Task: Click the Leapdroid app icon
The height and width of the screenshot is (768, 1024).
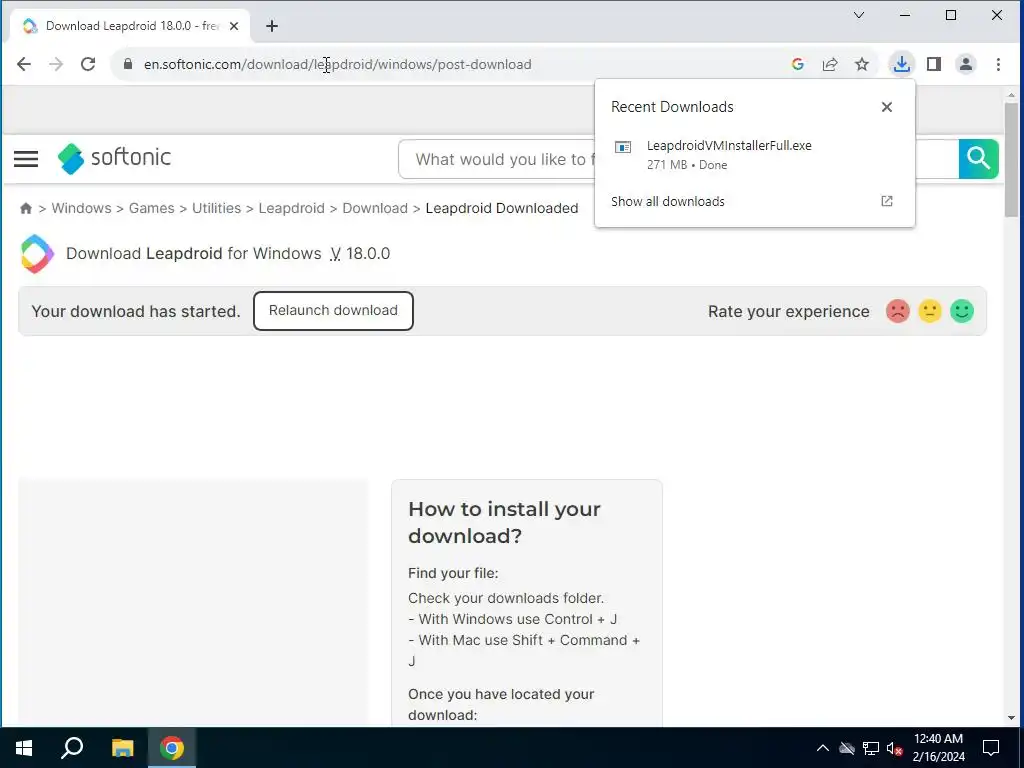Action: (37, 253)
